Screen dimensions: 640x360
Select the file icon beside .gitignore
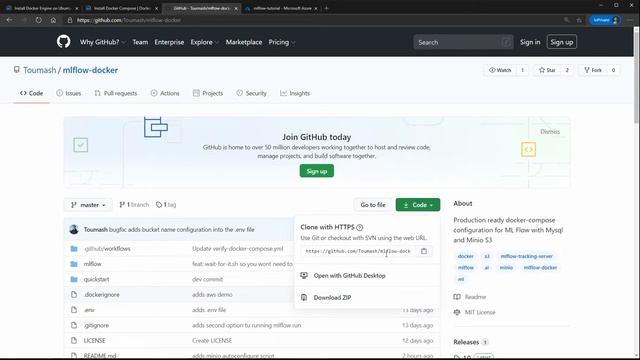point(74,325)
